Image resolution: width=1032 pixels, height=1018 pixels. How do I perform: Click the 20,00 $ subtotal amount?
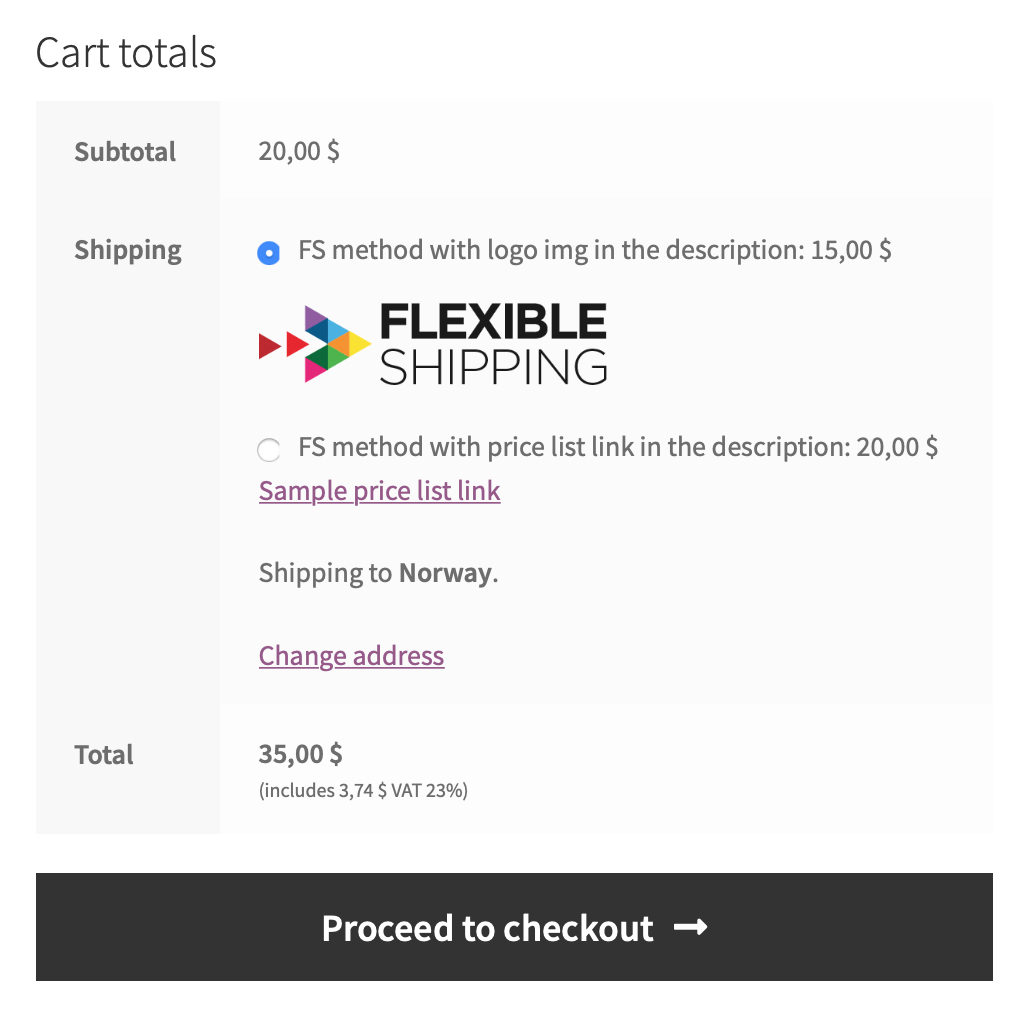298,150
